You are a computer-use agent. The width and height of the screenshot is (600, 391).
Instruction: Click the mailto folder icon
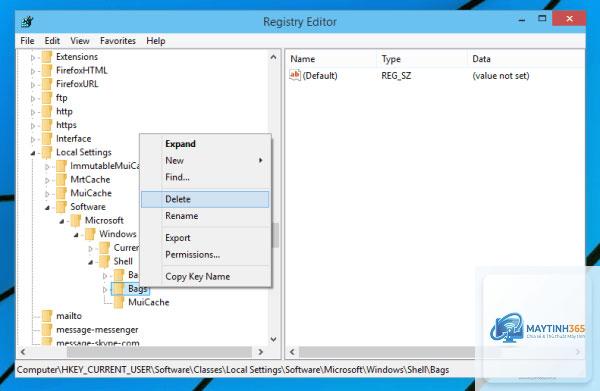47,316
